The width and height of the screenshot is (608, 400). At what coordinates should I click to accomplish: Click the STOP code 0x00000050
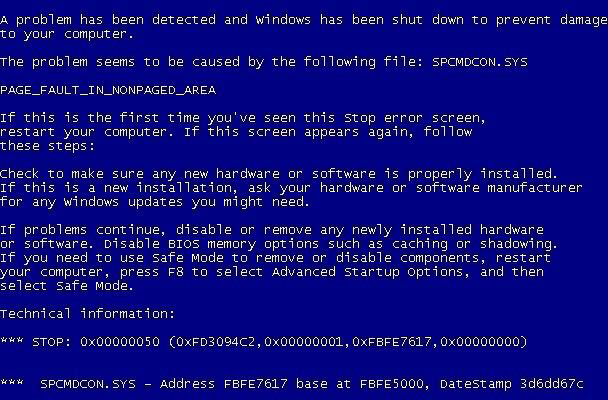click(x=120, y=341)
